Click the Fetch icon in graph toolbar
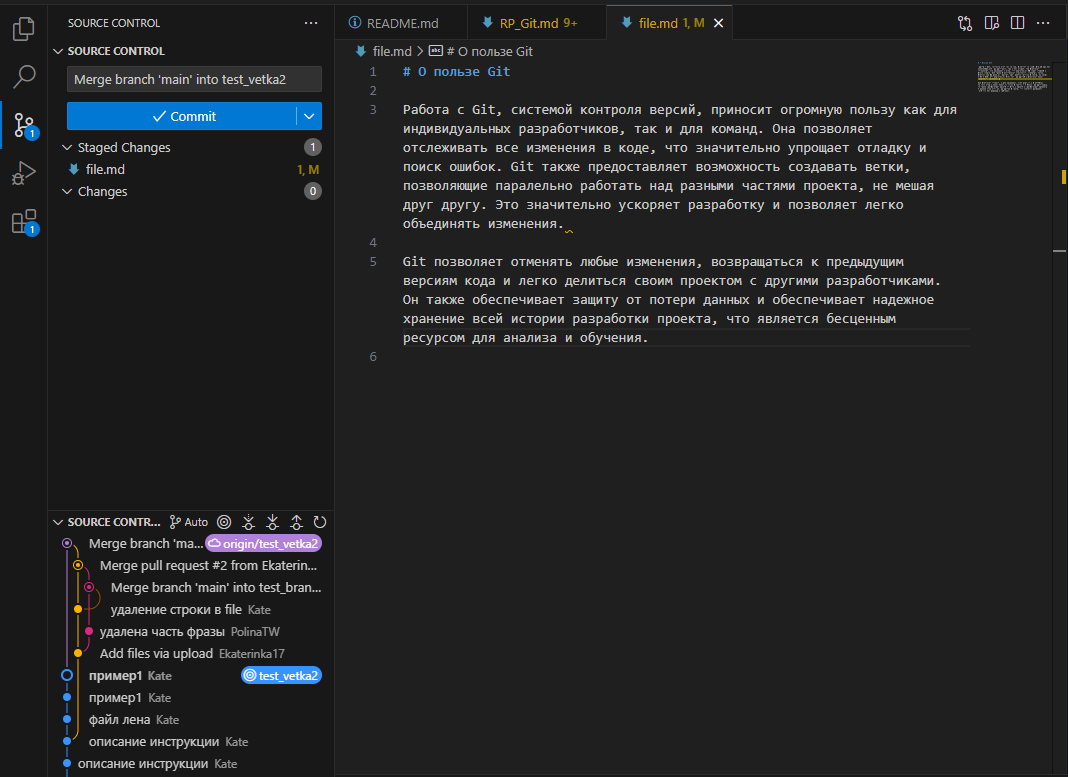The width and height of the screenshot is (1068, 777). (x=248, y=522)
